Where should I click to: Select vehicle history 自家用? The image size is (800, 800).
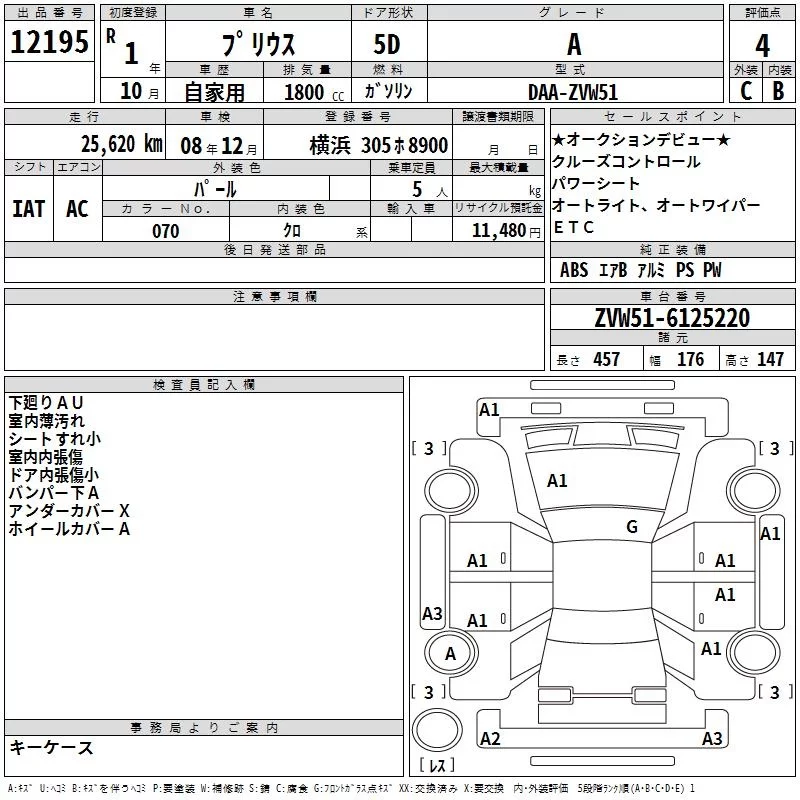click(x=214, y=92)
